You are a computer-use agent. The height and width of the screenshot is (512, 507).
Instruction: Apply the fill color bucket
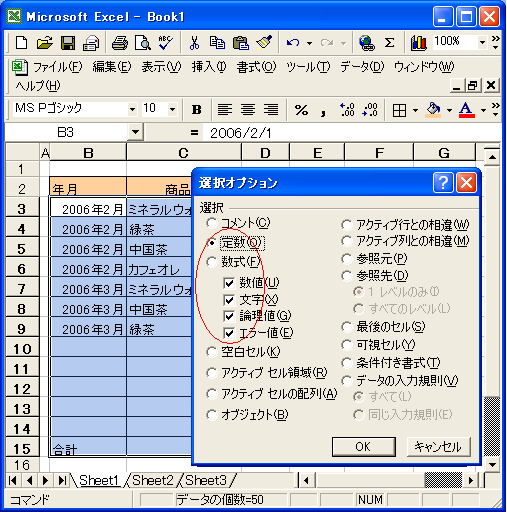tap(434, 110)
